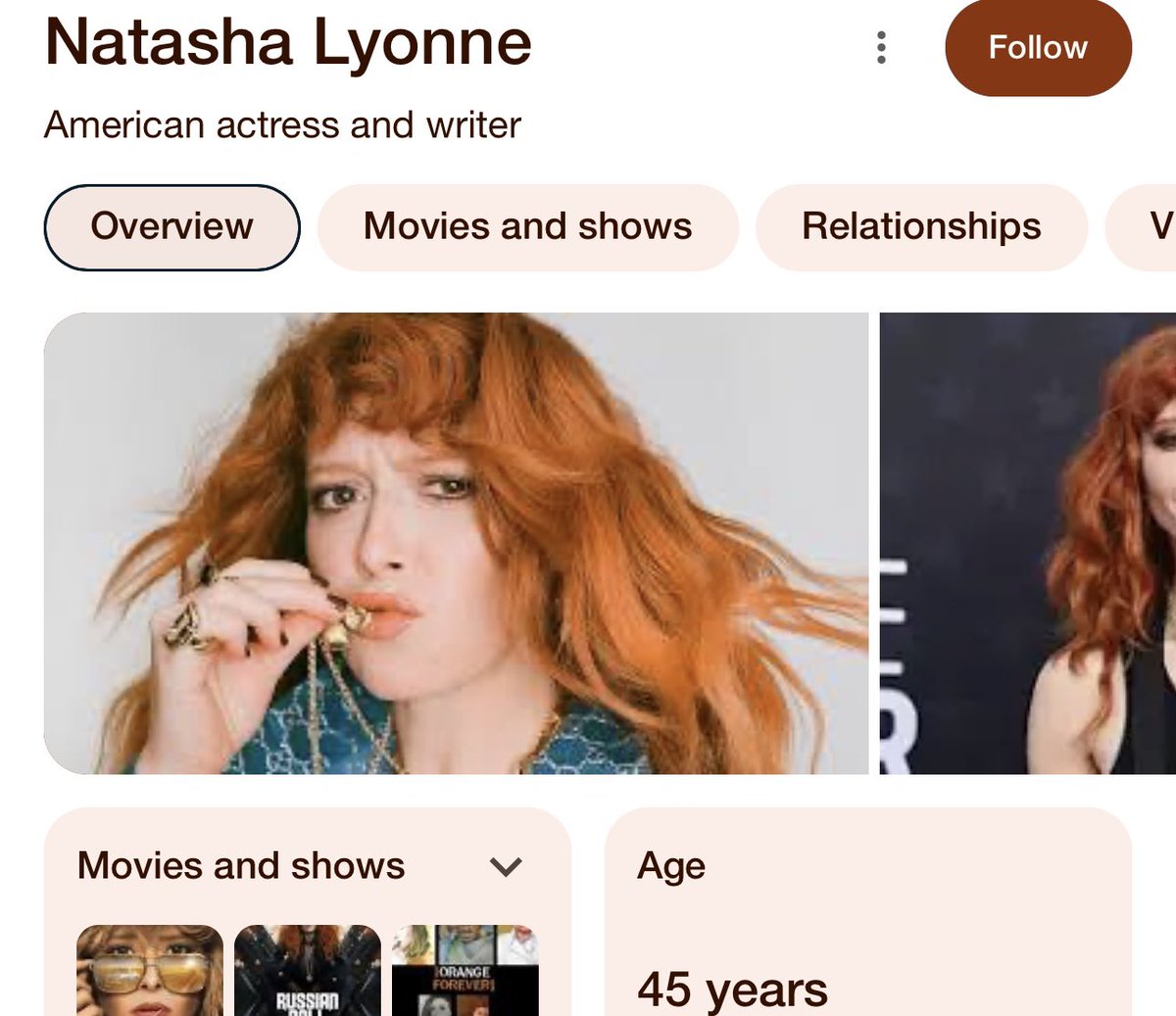Expand the Movies and shows card chevron
Screen dimensions: 1176x1016
[x=506, y=866]
